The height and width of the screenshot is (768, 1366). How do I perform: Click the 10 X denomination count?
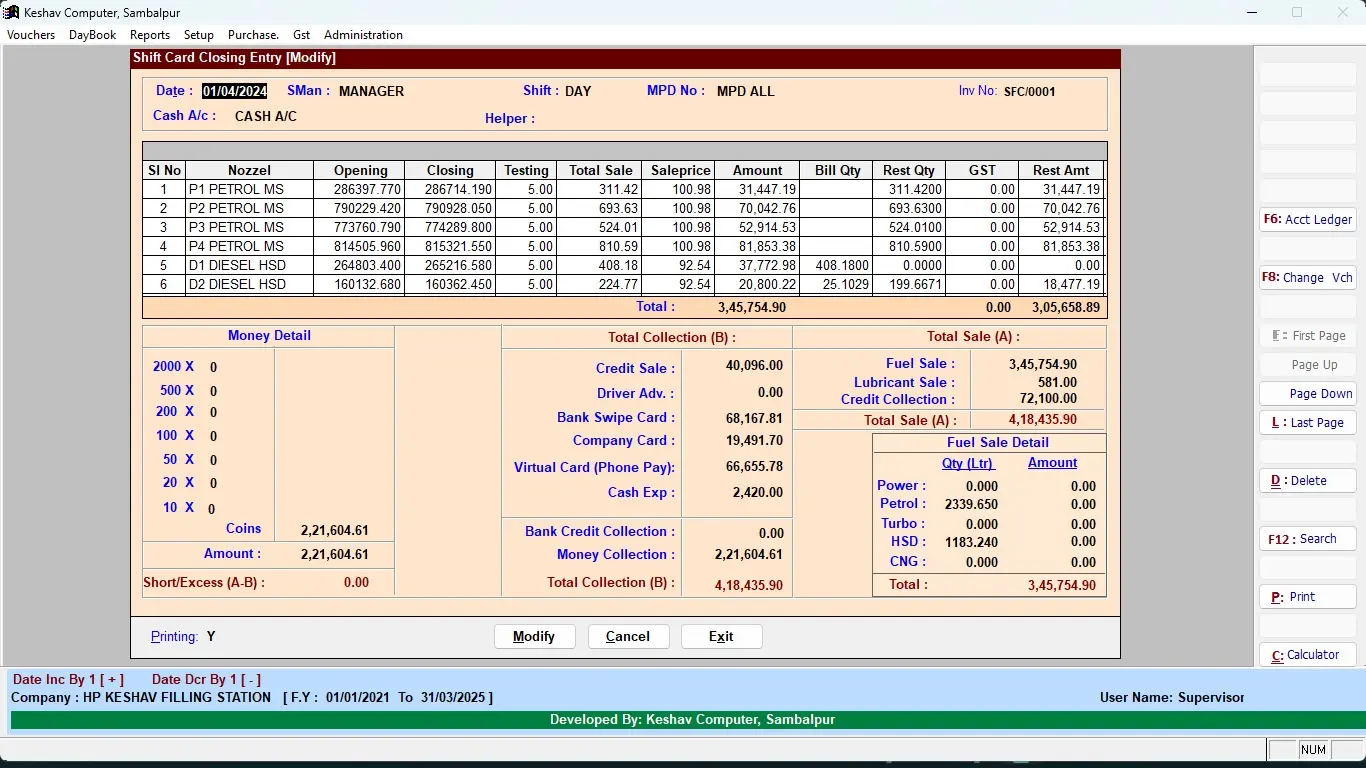click(x=212, y=508)
